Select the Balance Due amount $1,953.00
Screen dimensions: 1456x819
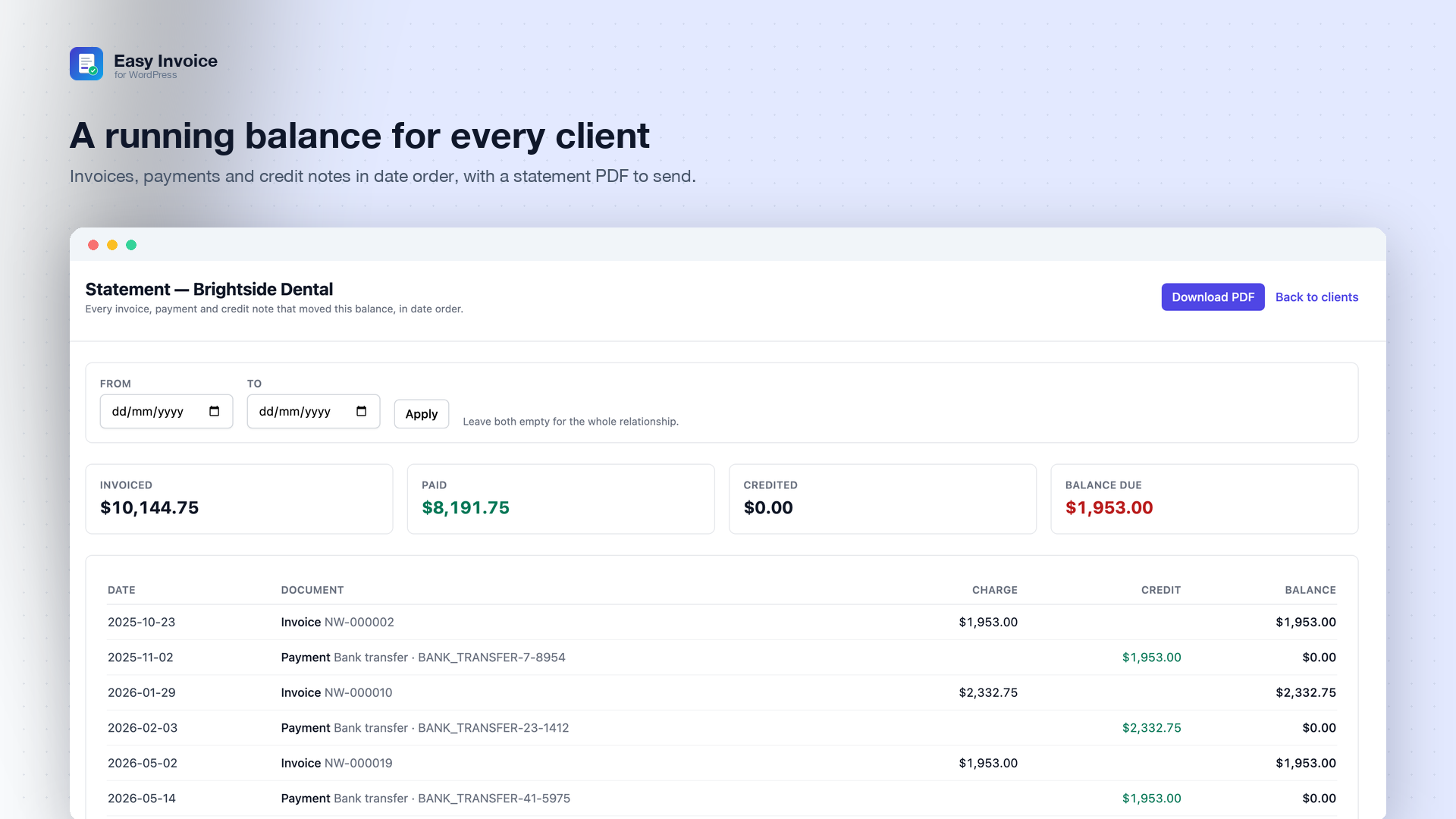click(x=1109, y=508)
